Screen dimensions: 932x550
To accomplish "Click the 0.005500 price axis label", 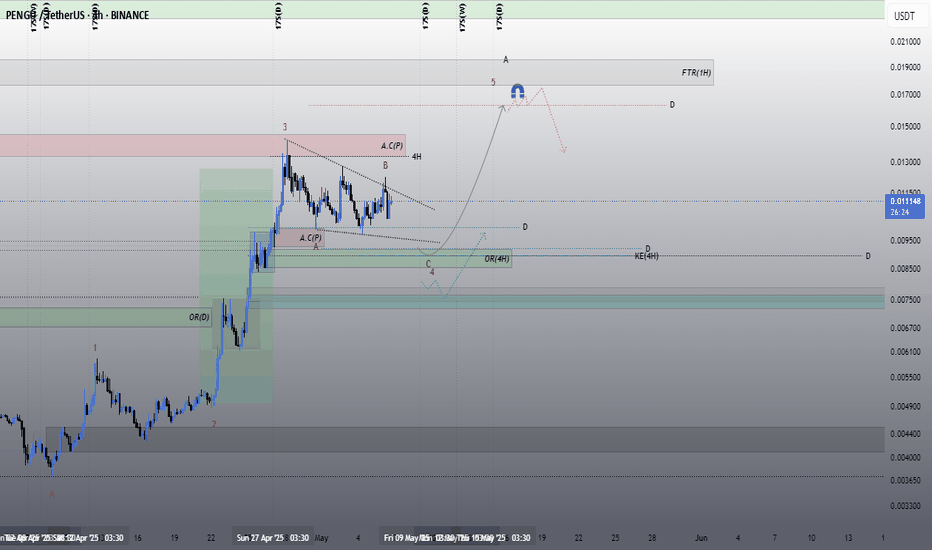I will pos(905,378).
